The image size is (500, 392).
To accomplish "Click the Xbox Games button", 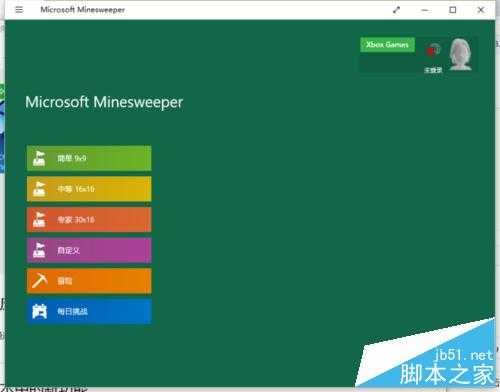I will 387,45.
